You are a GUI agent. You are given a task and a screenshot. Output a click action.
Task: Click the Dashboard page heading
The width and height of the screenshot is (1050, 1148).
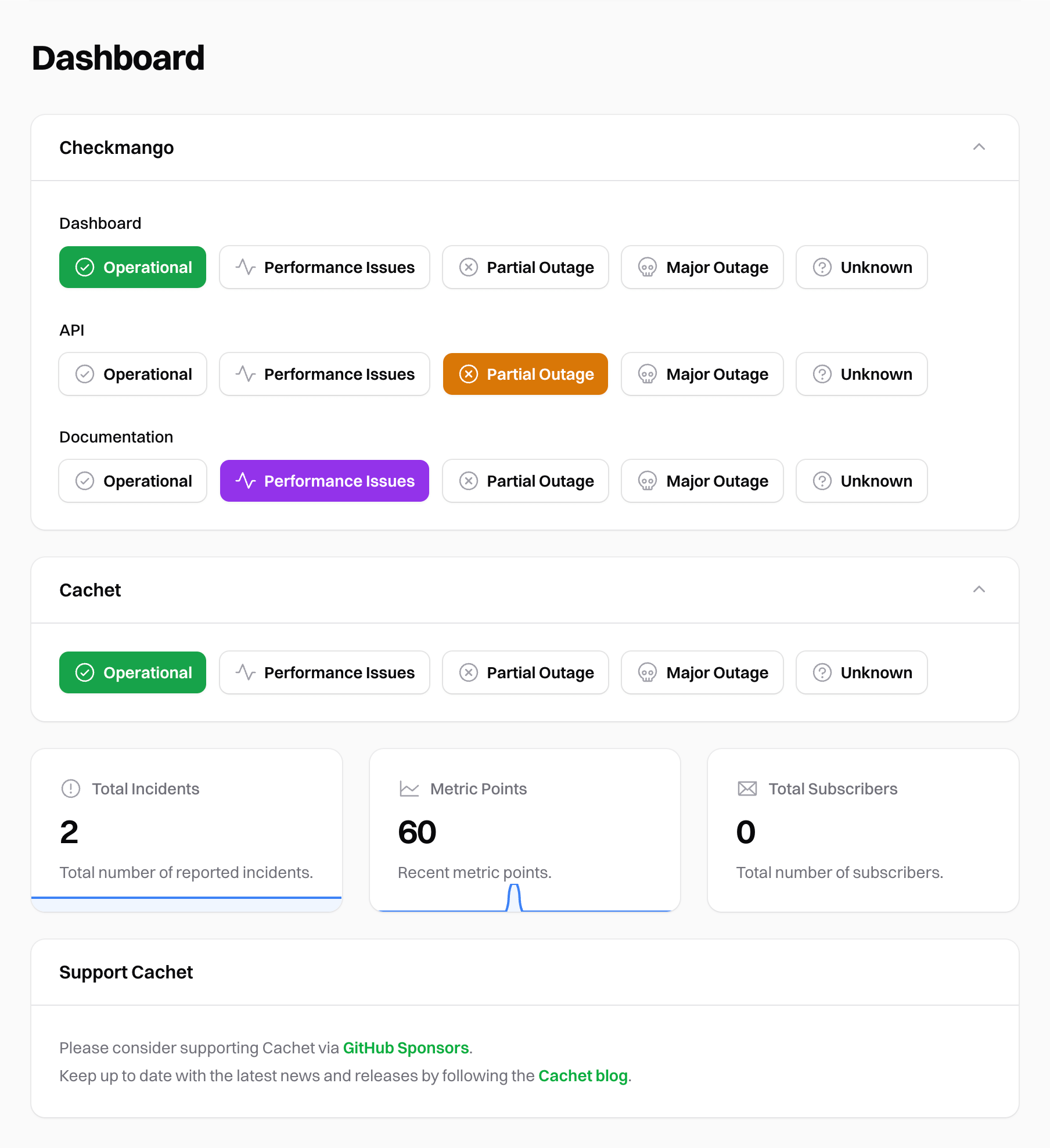coord(118,58)
